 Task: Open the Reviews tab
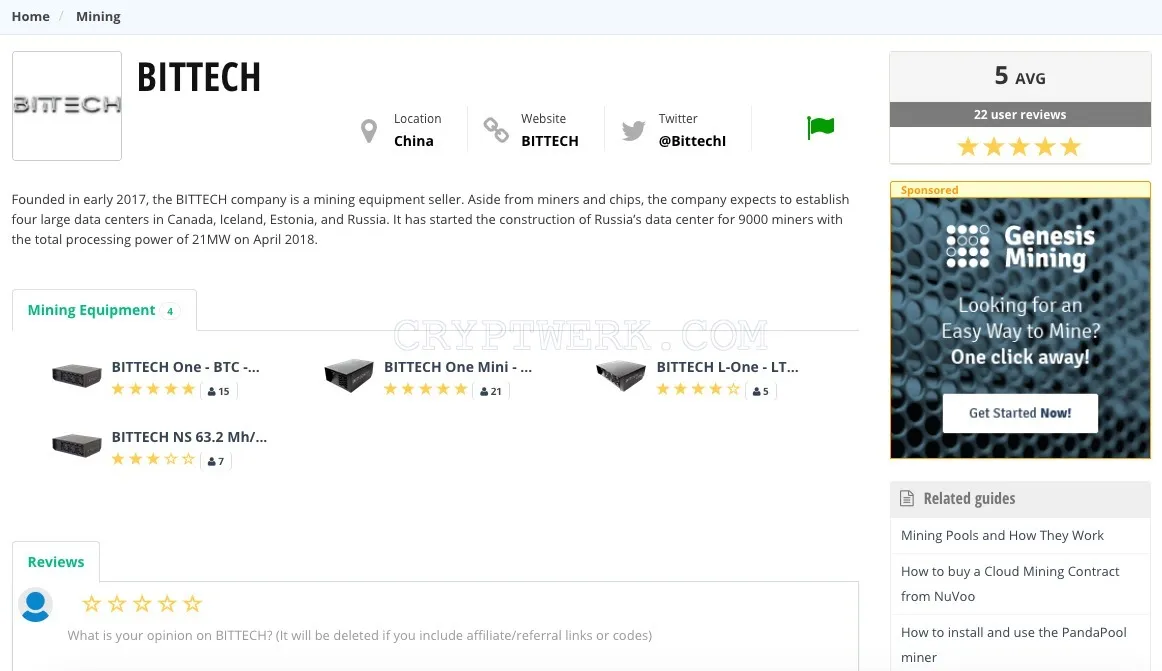tap(56, 562)
